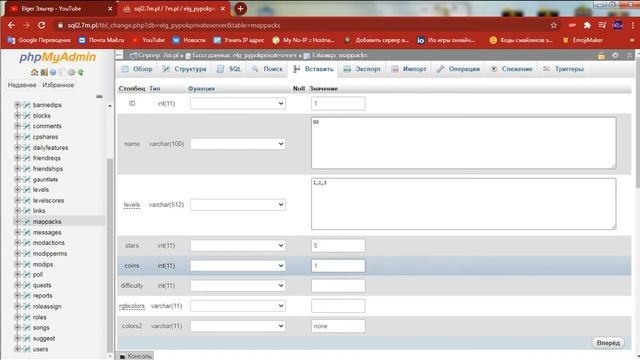Open the function dropdown for rgbcolors

click(238, 306)
